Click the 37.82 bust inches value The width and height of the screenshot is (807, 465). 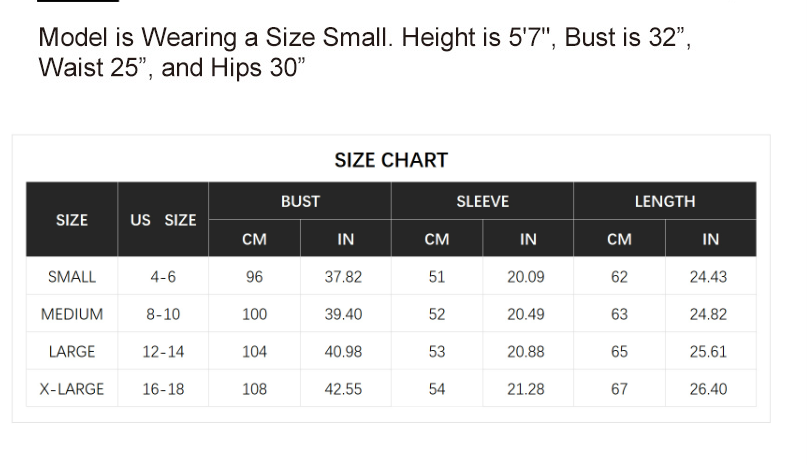click(x=343, y=277)
